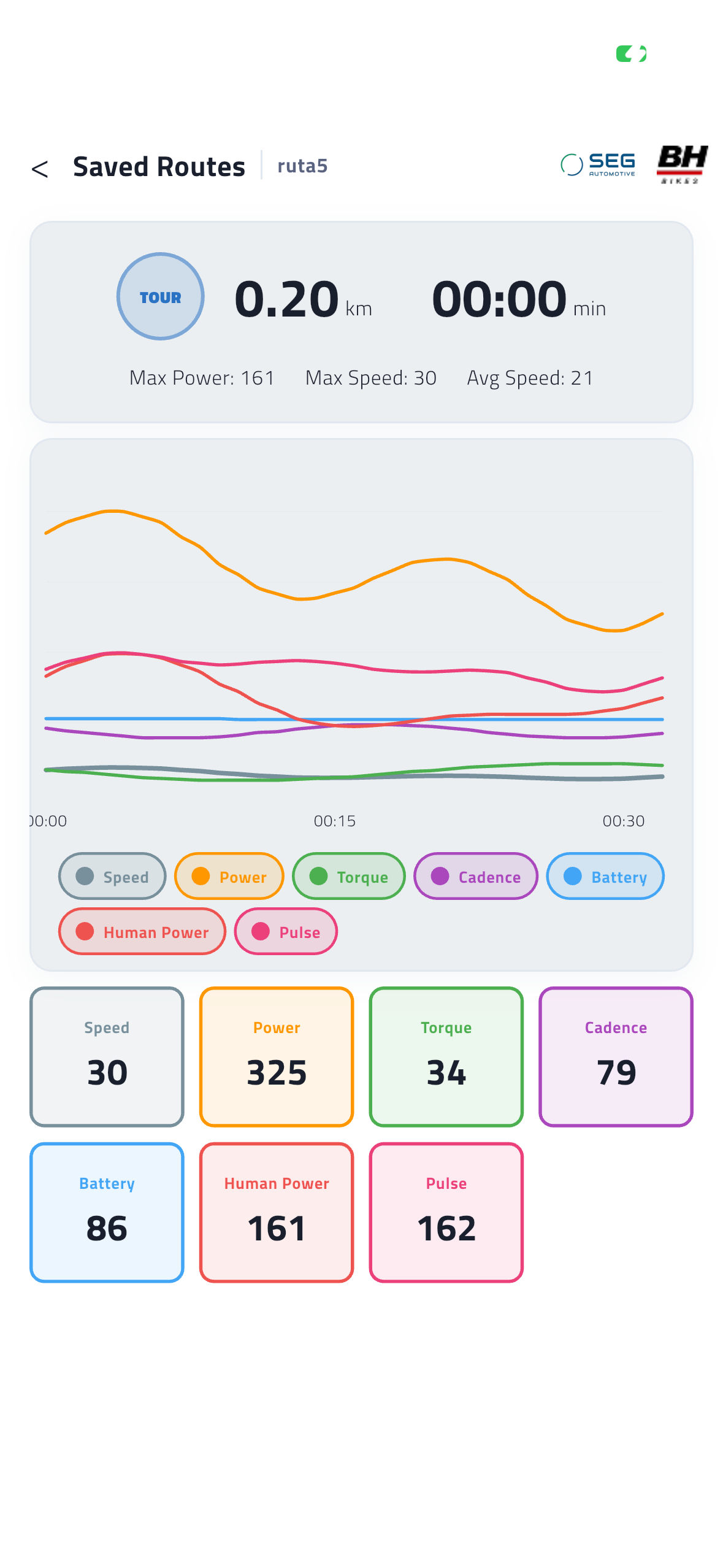Tap the Human Power 161 card
Image resolution: width=723 pixels, height=1568 pixels.
click(x=277, y=1213)
